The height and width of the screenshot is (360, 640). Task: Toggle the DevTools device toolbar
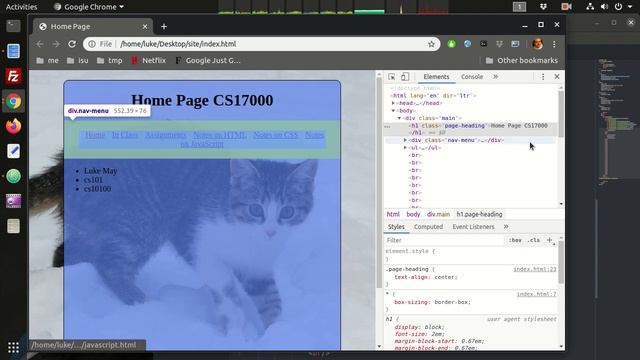404,77
